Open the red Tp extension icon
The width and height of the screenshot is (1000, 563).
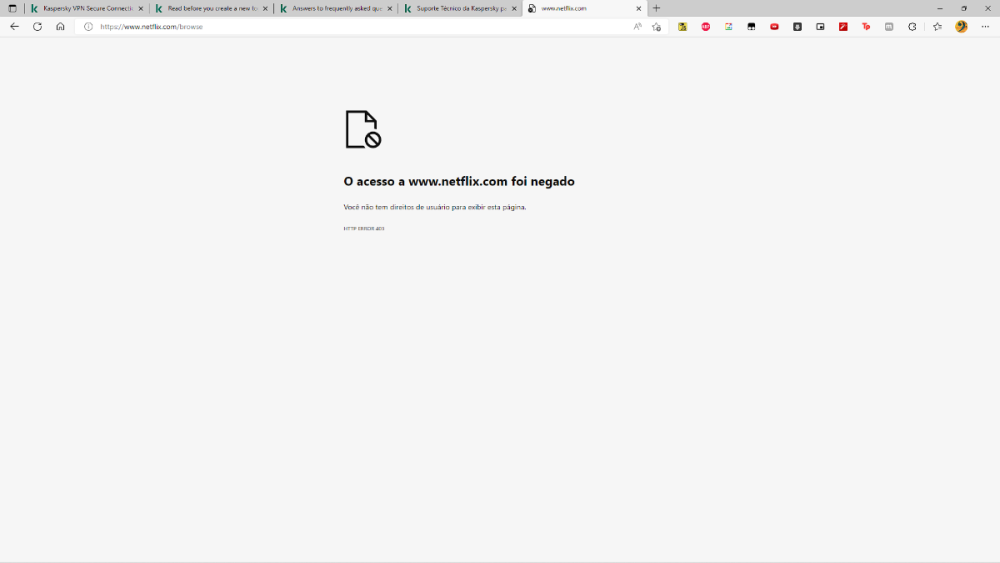pyautogui.click(x=866, y=27)
